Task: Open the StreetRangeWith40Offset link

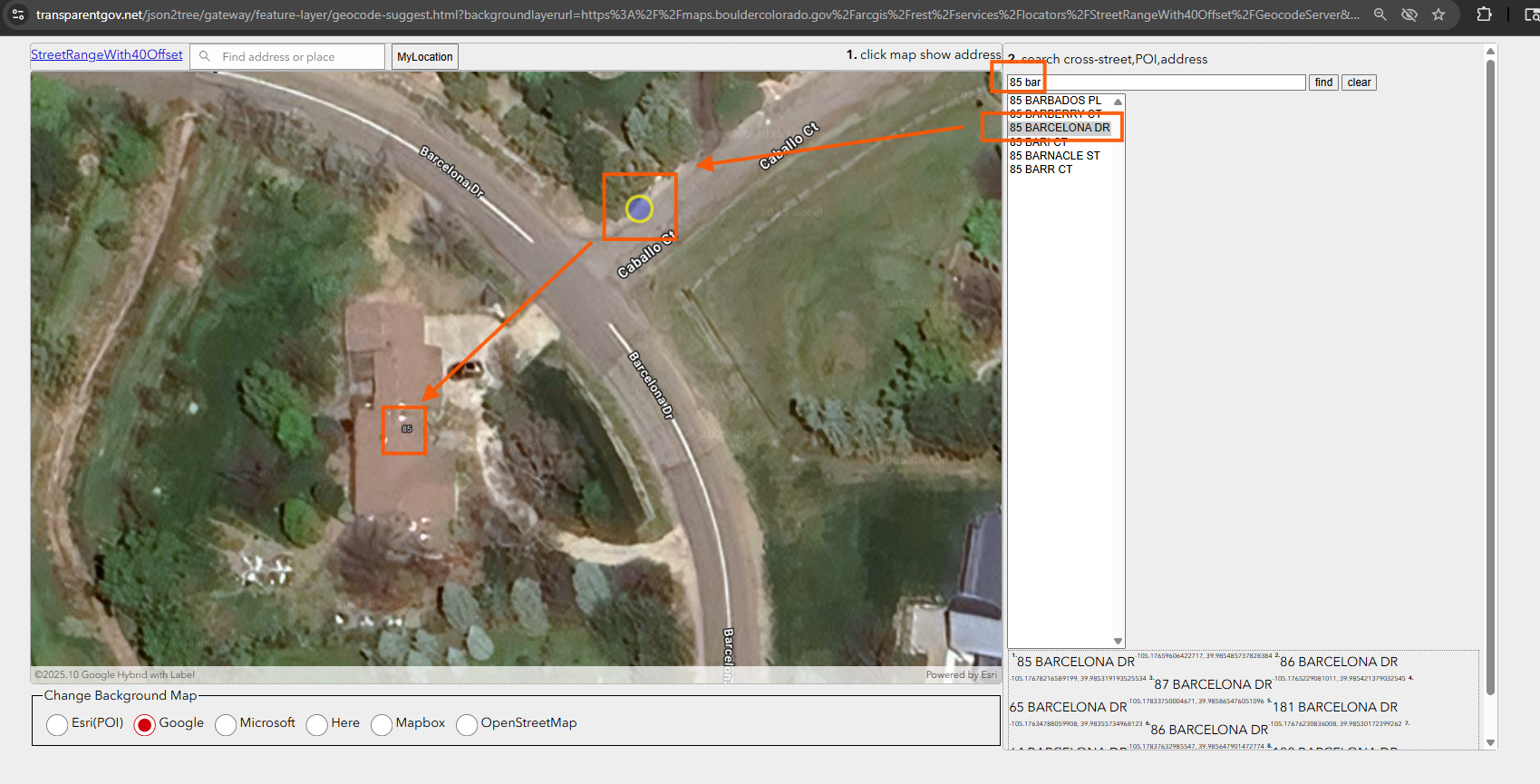Action: (x=107, y=54)
